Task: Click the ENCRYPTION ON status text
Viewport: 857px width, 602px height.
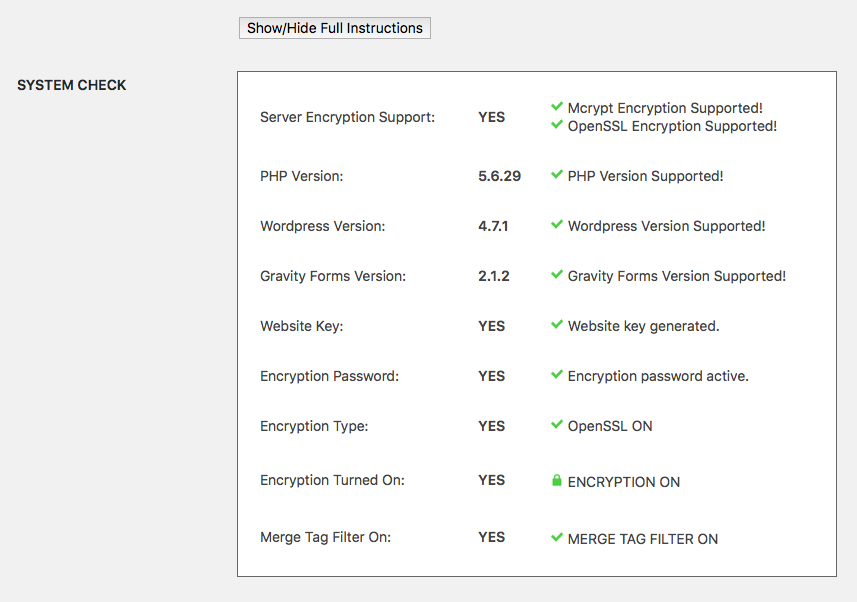Action: (x=623, y=481)
